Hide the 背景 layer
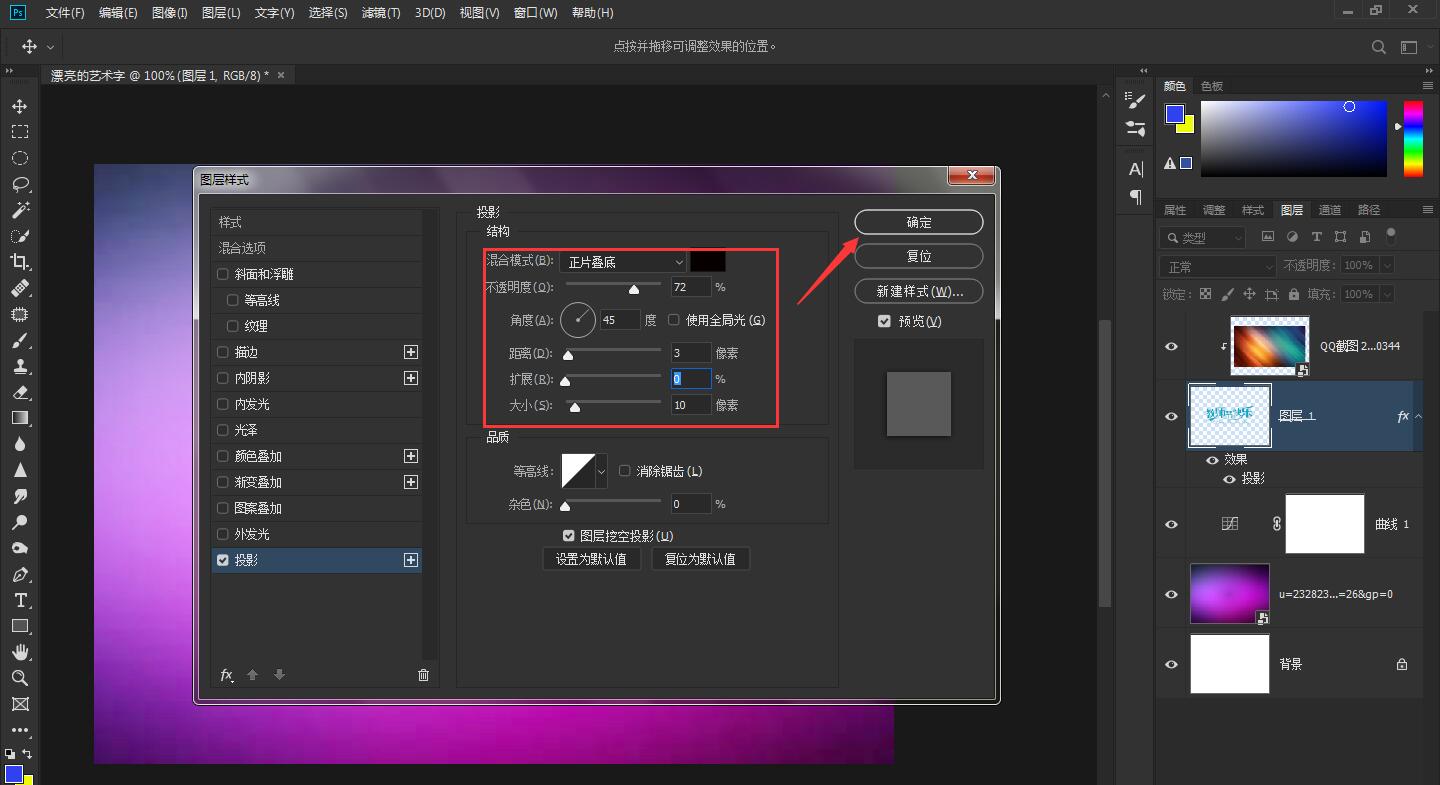The height and width of the screenshot is (785, 1440). pyautogui.click(x=1170, y=663)
